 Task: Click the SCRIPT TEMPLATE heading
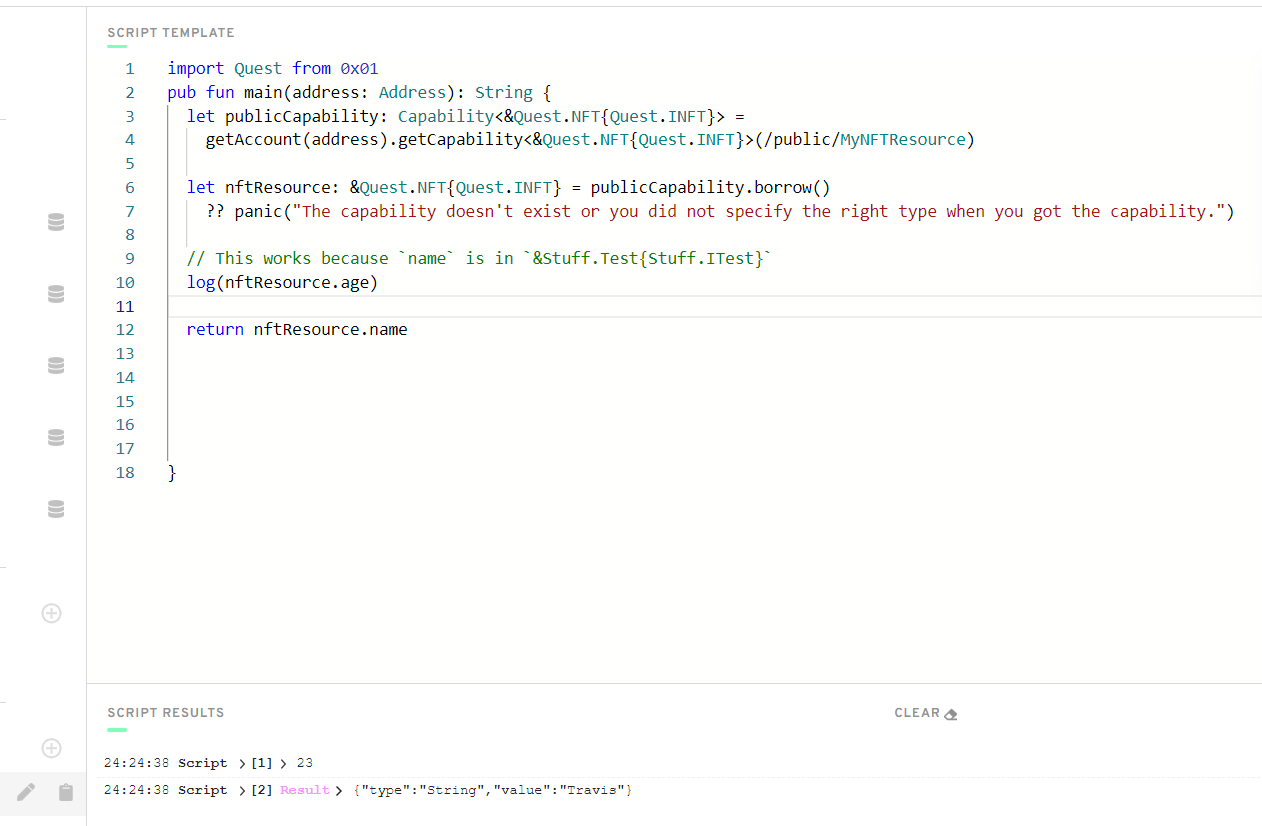[x=171, y=33]
